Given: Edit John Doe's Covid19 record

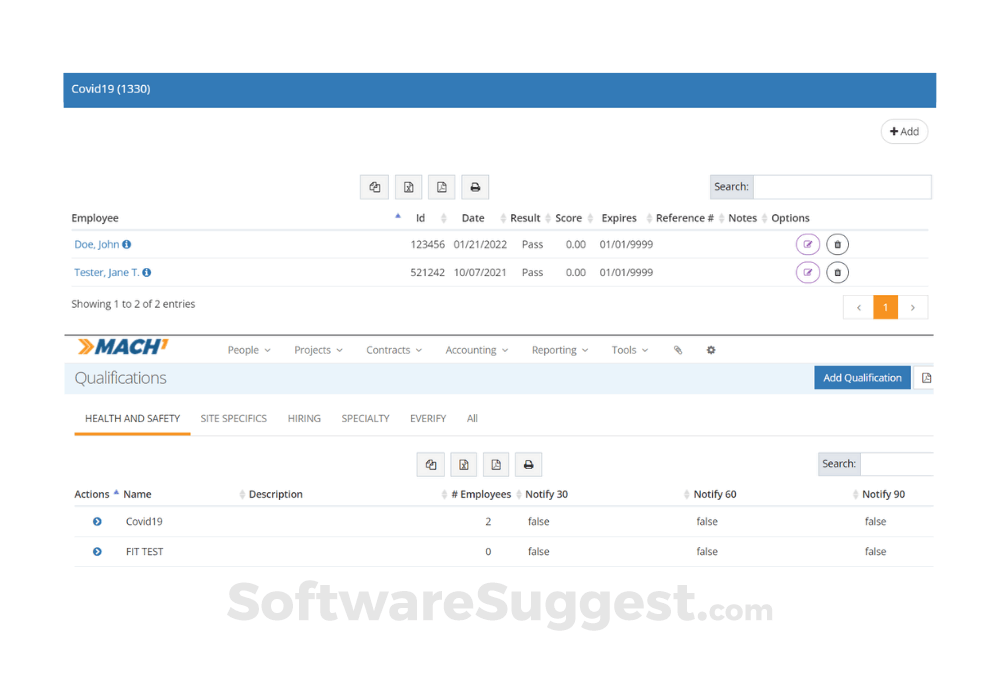Looking at the screenshot, I should (807, 245).
